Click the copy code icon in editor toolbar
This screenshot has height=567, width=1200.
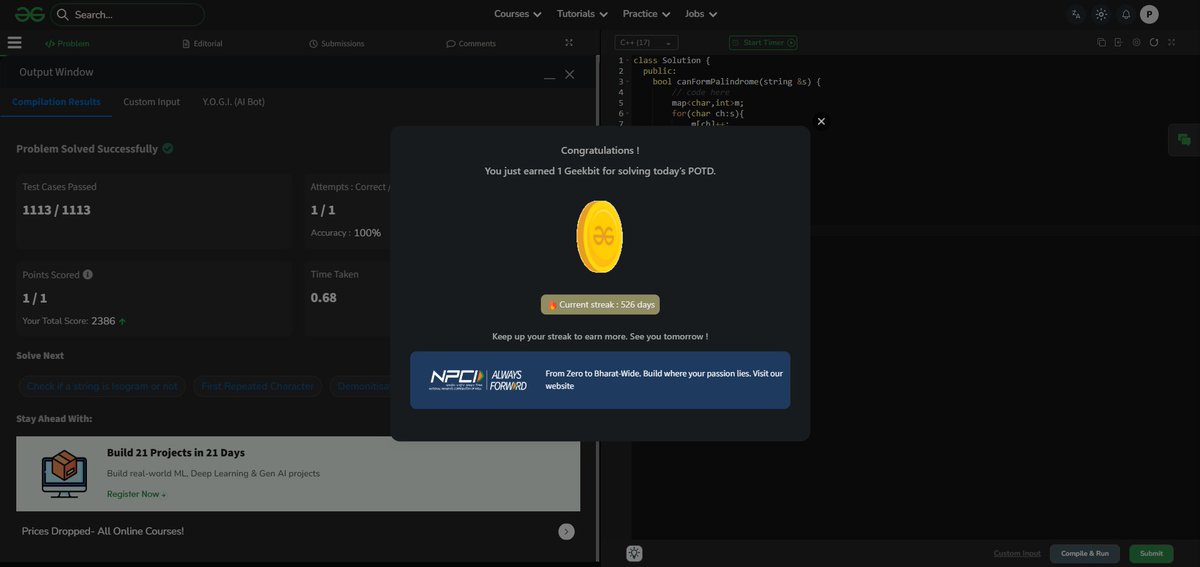(1101, 43)
